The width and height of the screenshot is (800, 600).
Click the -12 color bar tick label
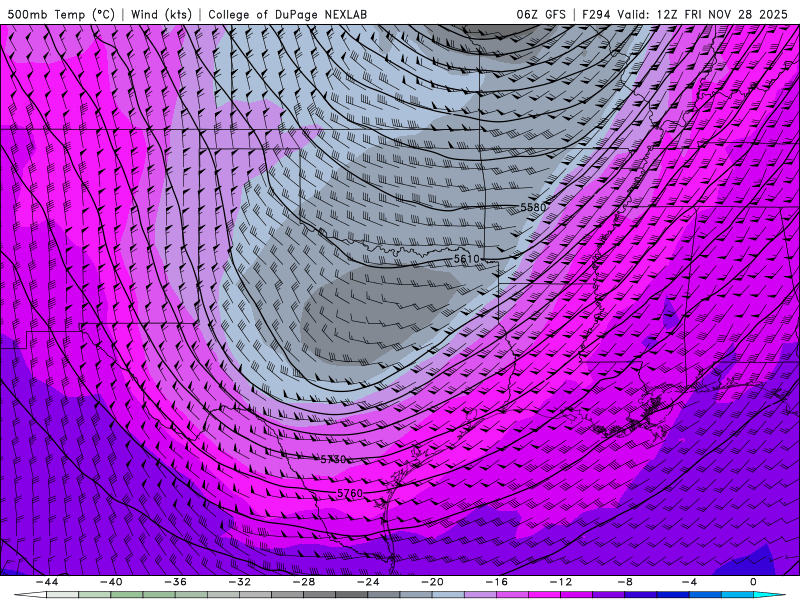[x=561, y=582]
